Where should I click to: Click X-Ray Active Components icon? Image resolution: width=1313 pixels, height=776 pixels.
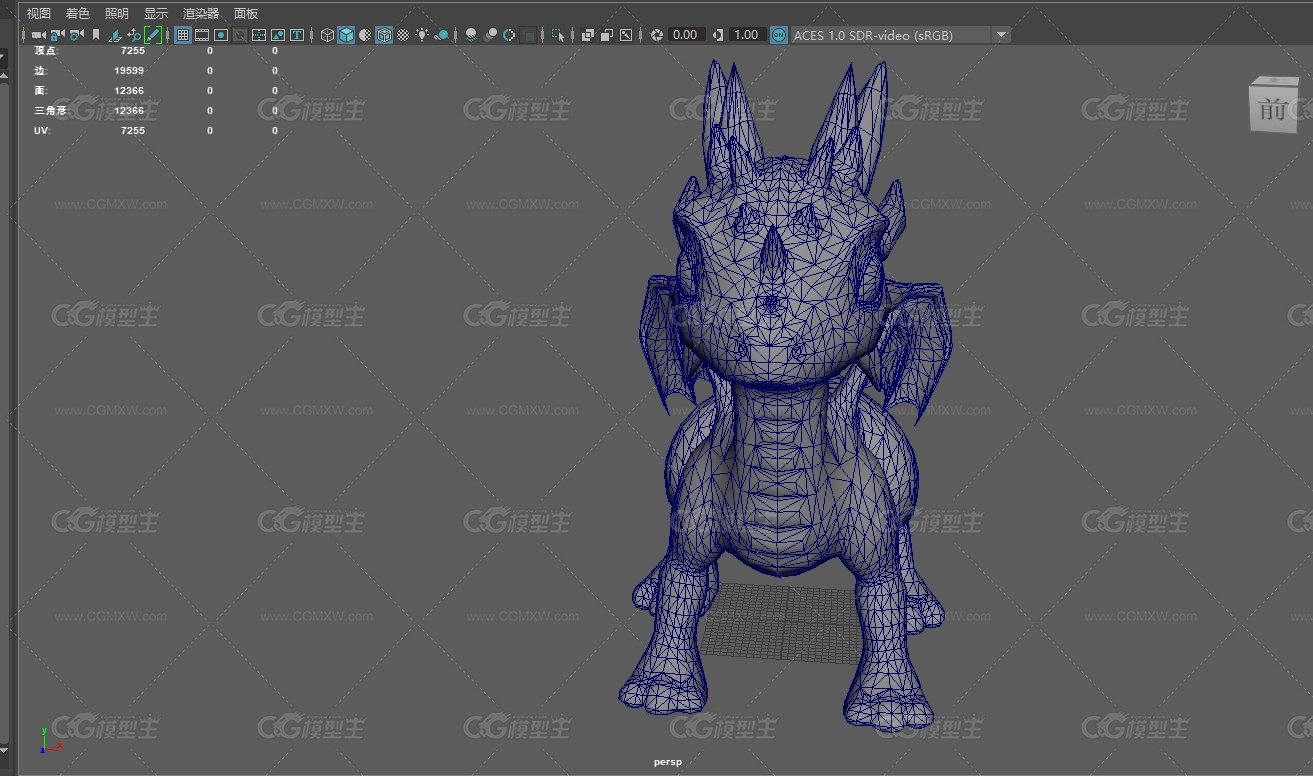(x=607, y=35)
